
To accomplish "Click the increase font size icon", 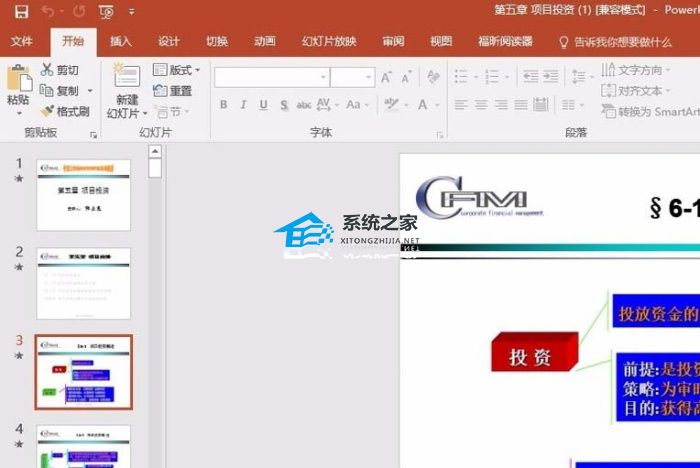I will [387, 77].
